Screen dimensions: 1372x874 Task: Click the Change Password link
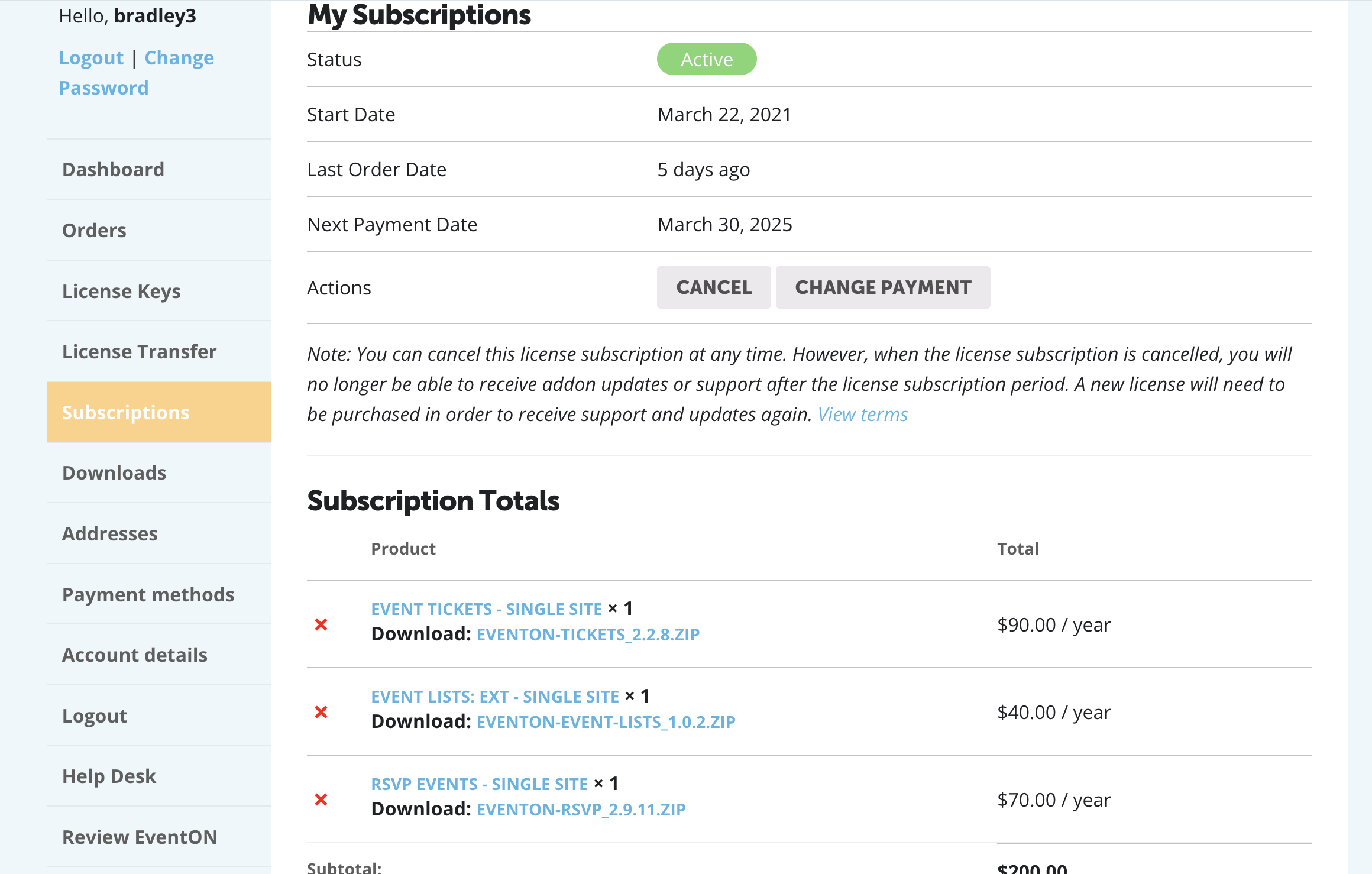(137, 73)
